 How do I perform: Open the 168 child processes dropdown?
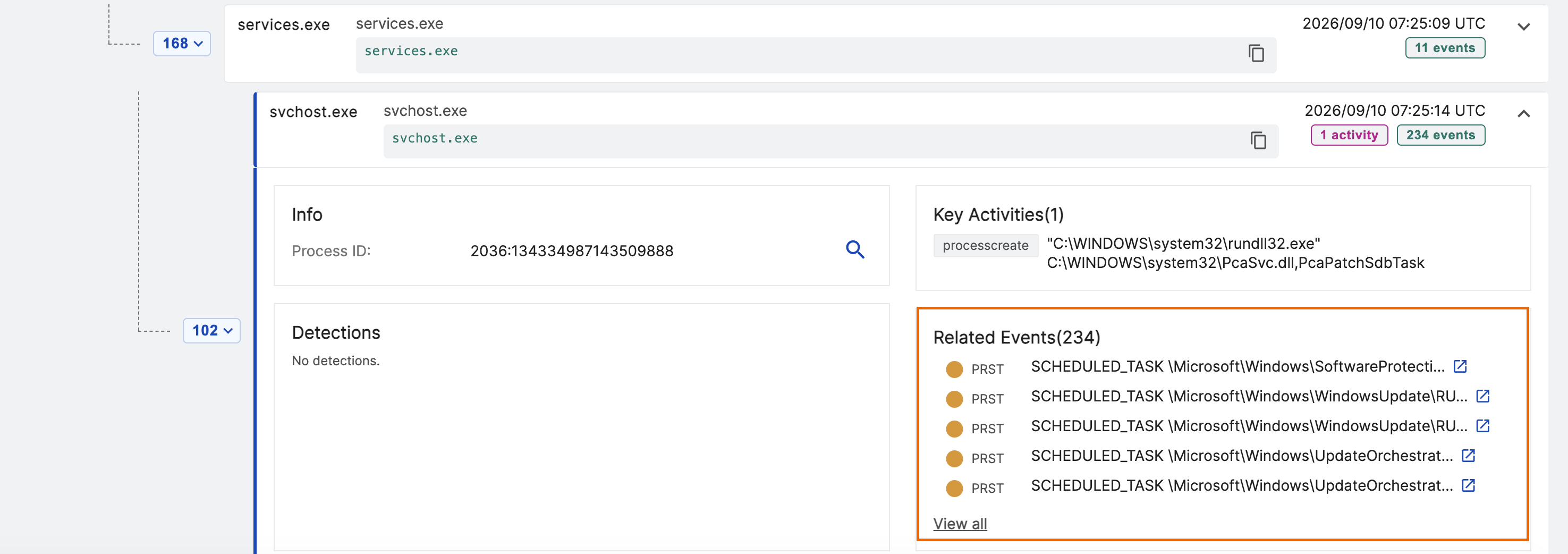181,44
